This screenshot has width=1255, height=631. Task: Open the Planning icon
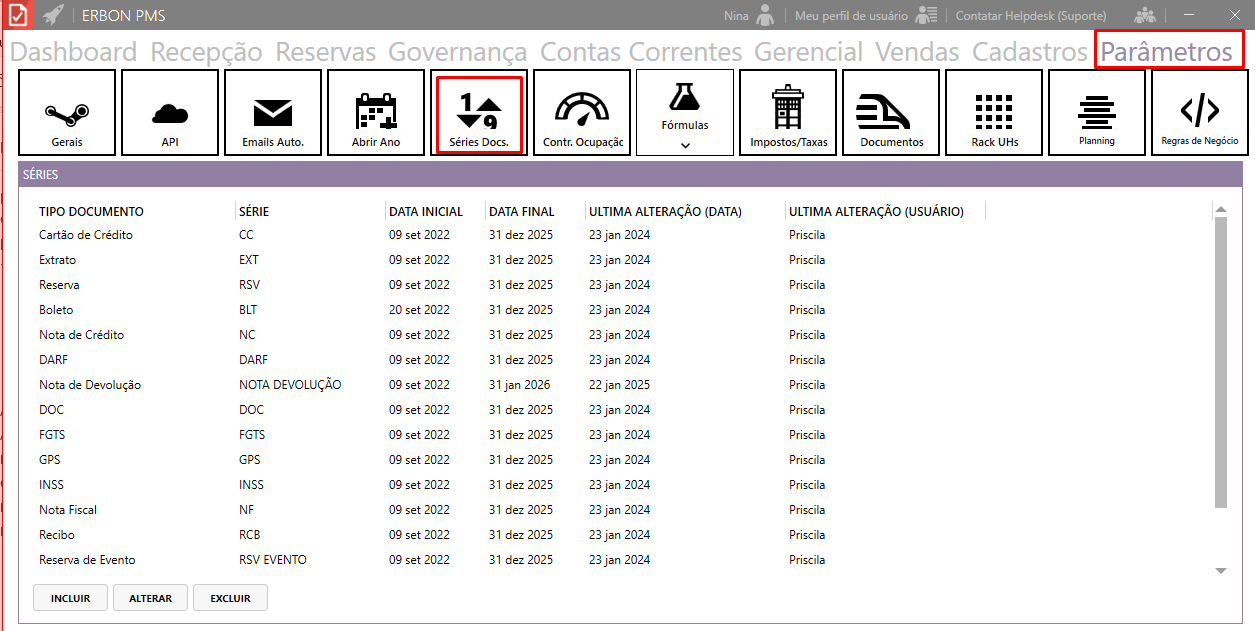(x=1097, y=112)
